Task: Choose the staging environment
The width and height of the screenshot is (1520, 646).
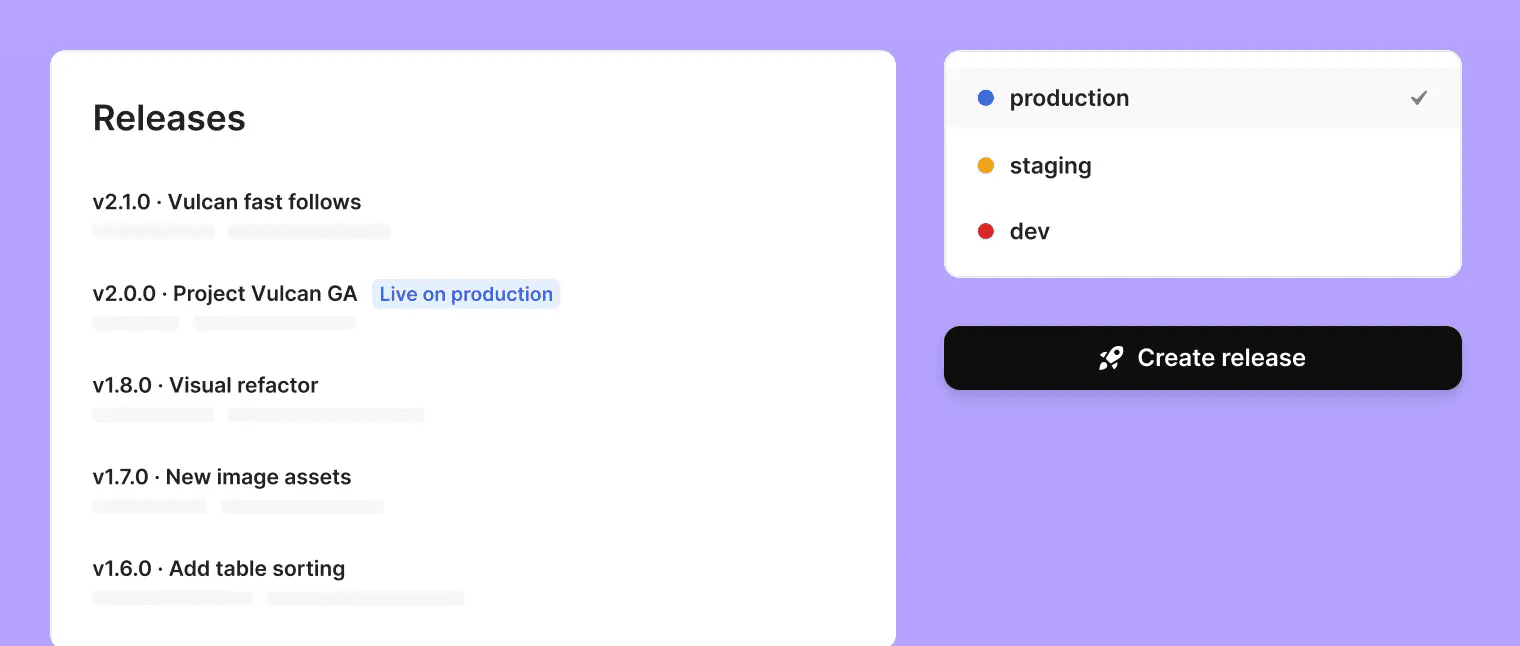Action: [x=1203, y=165]
